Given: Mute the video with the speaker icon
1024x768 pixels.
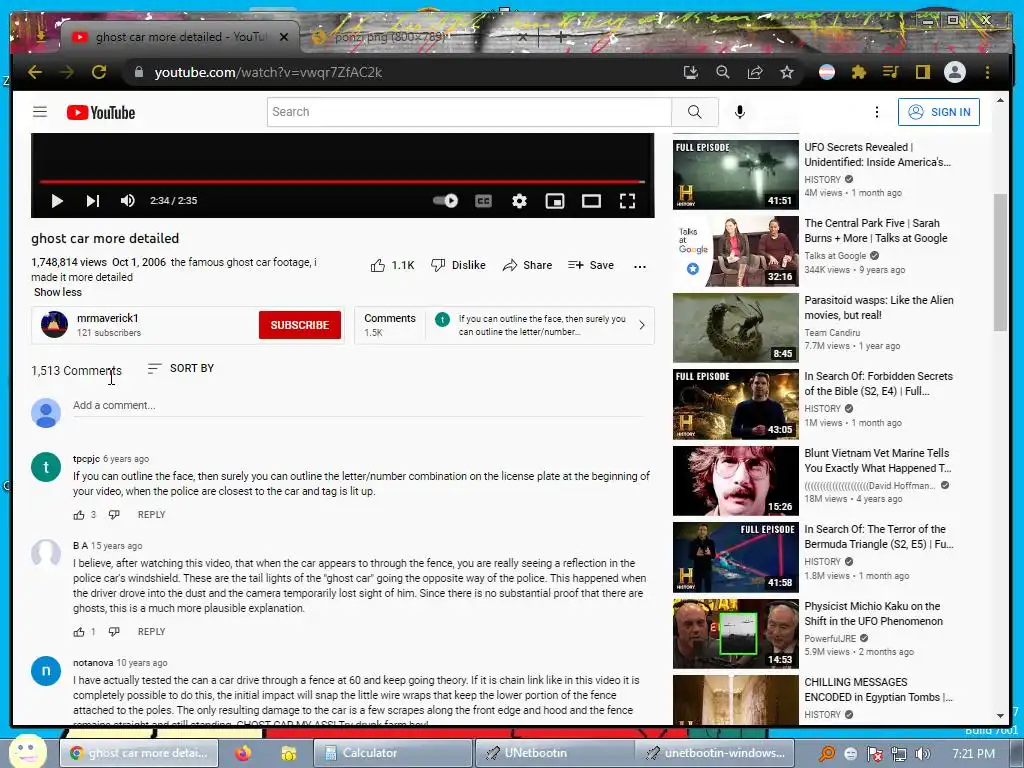Looking at the screenshot, I should click(128, 200).
